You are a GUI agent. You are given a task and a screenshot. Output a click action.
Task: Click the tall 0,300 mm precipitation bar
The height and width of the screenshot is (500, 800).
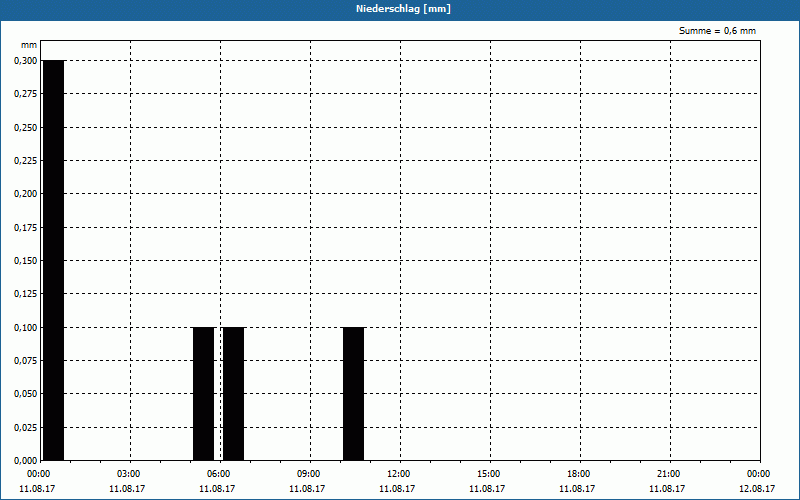[x=54, y=260]
